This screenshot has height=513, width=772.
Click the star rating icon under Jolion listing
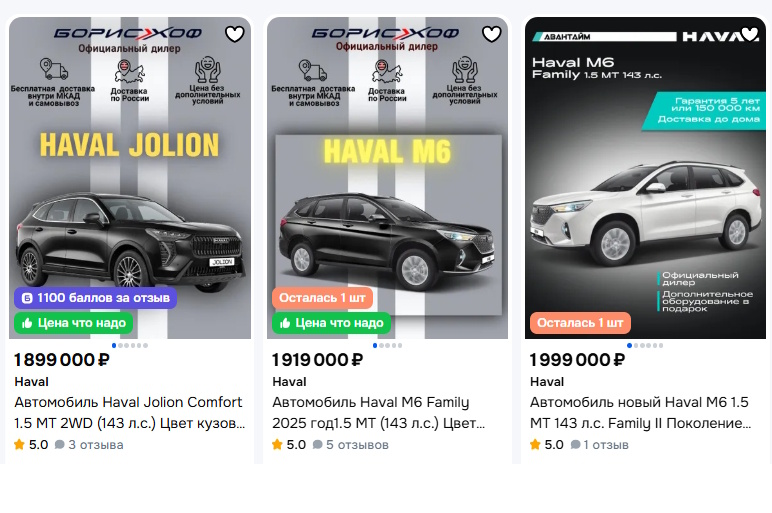coord(19,445)
